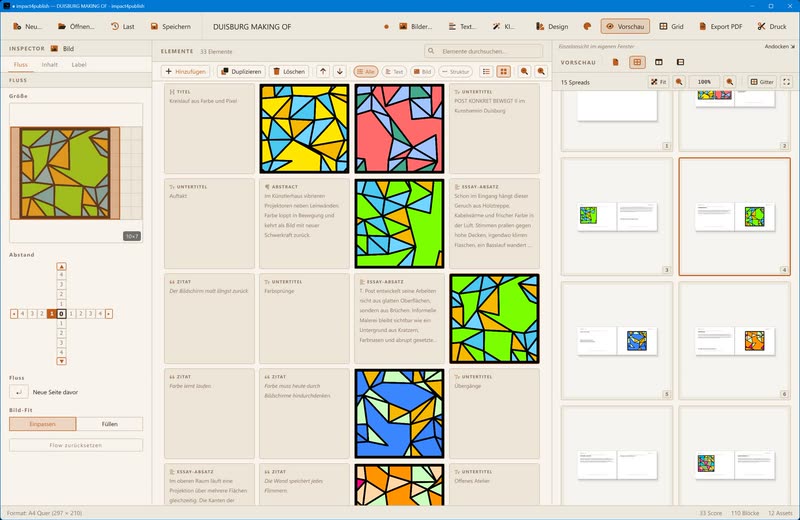Select the multi-spread grid preview mode icon
800x520 pixels.
(637, 62)
